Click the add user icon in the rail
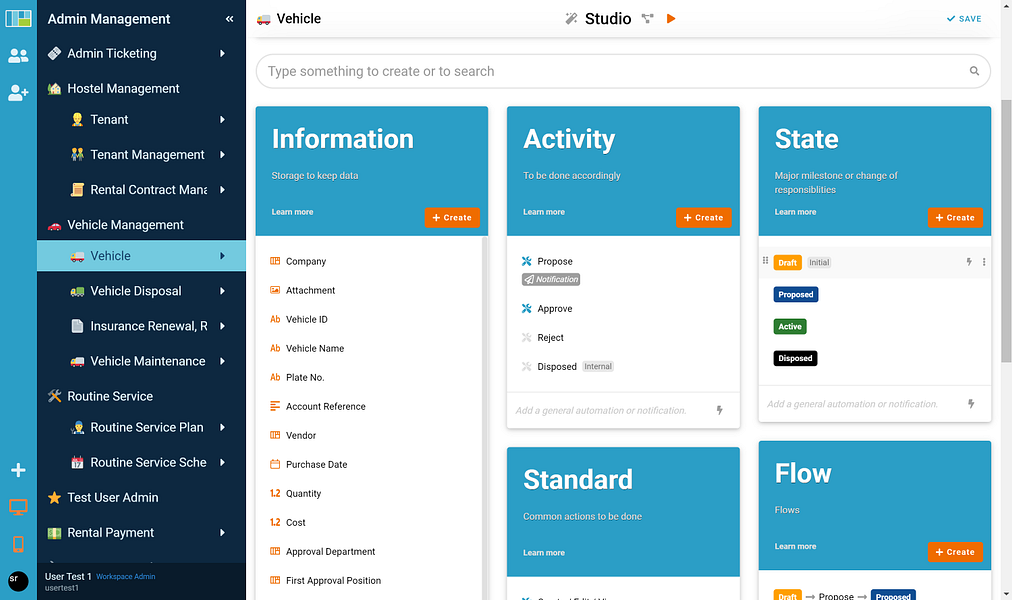The width and height of the screenshot is (1012, 600). (18, 93)
